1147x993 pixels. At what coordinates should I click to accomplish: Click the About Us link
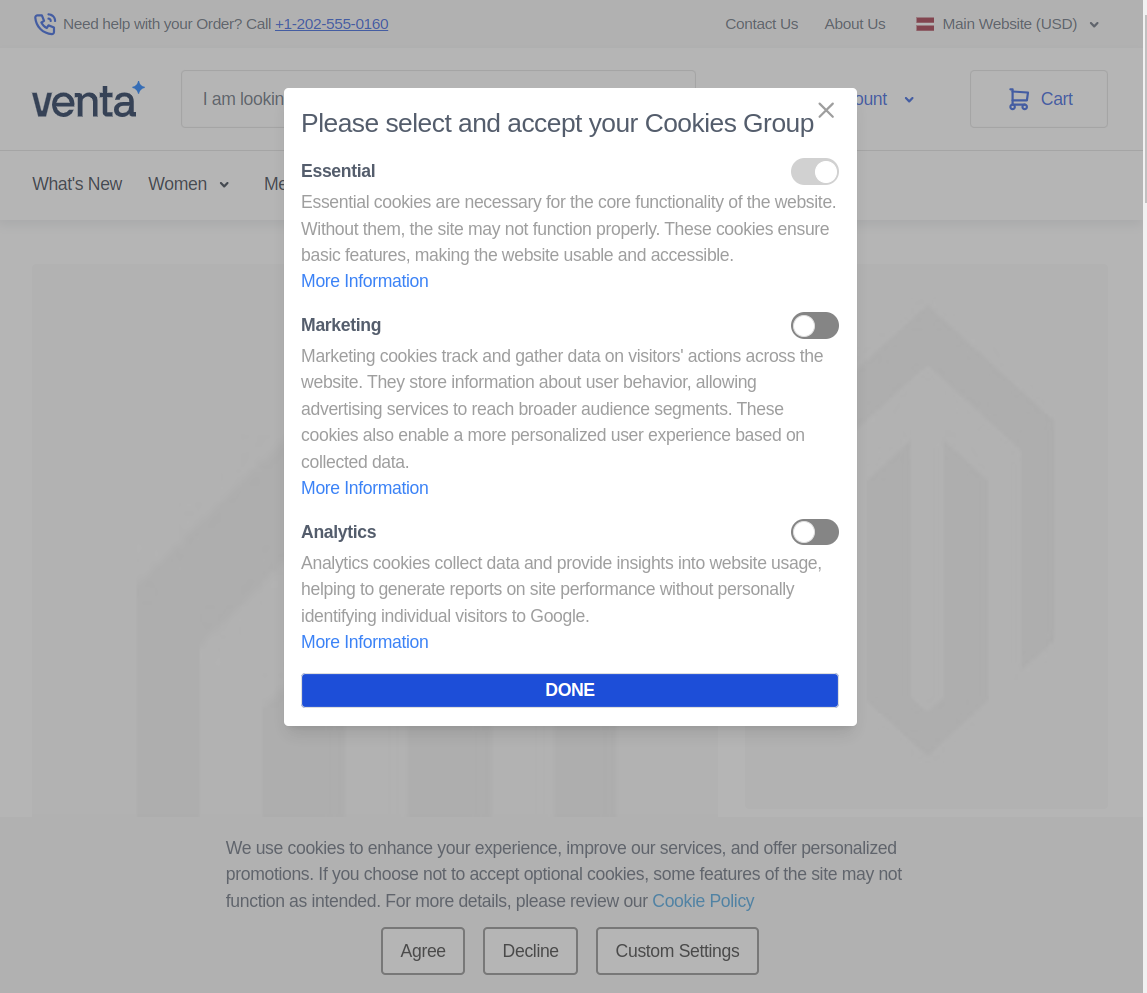(855, 23)
